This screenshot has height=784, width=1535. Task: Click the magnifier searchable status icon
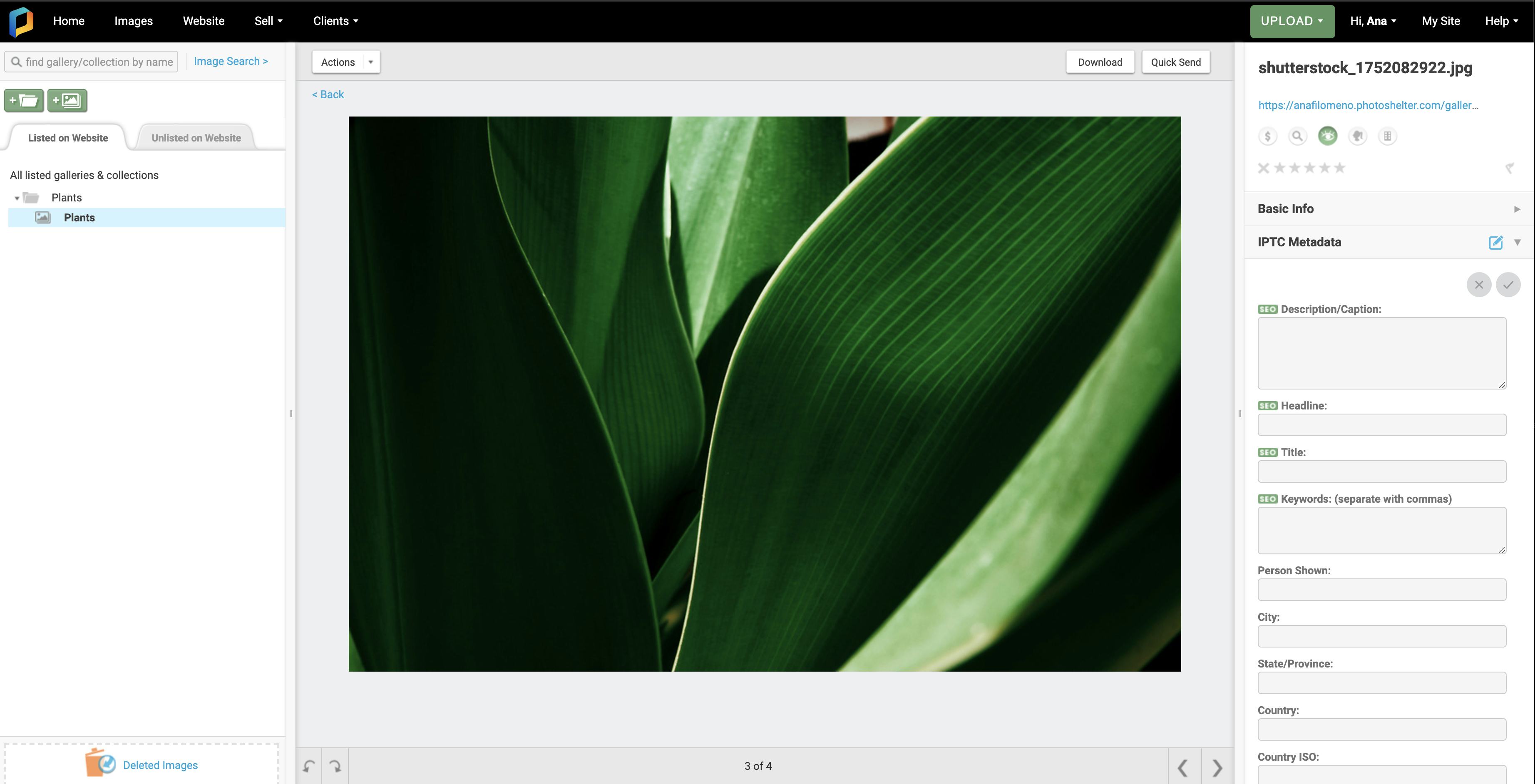coord(1297,136)
